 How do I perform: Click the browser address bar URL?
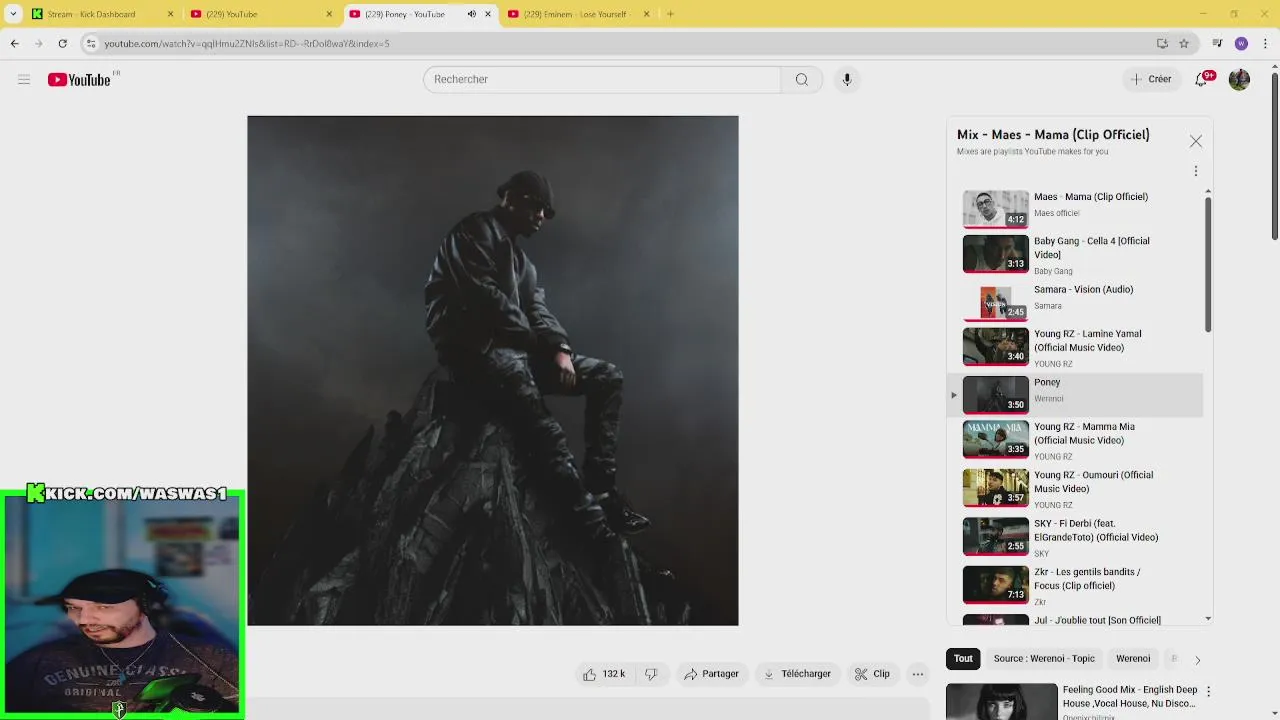coord(247,43)
